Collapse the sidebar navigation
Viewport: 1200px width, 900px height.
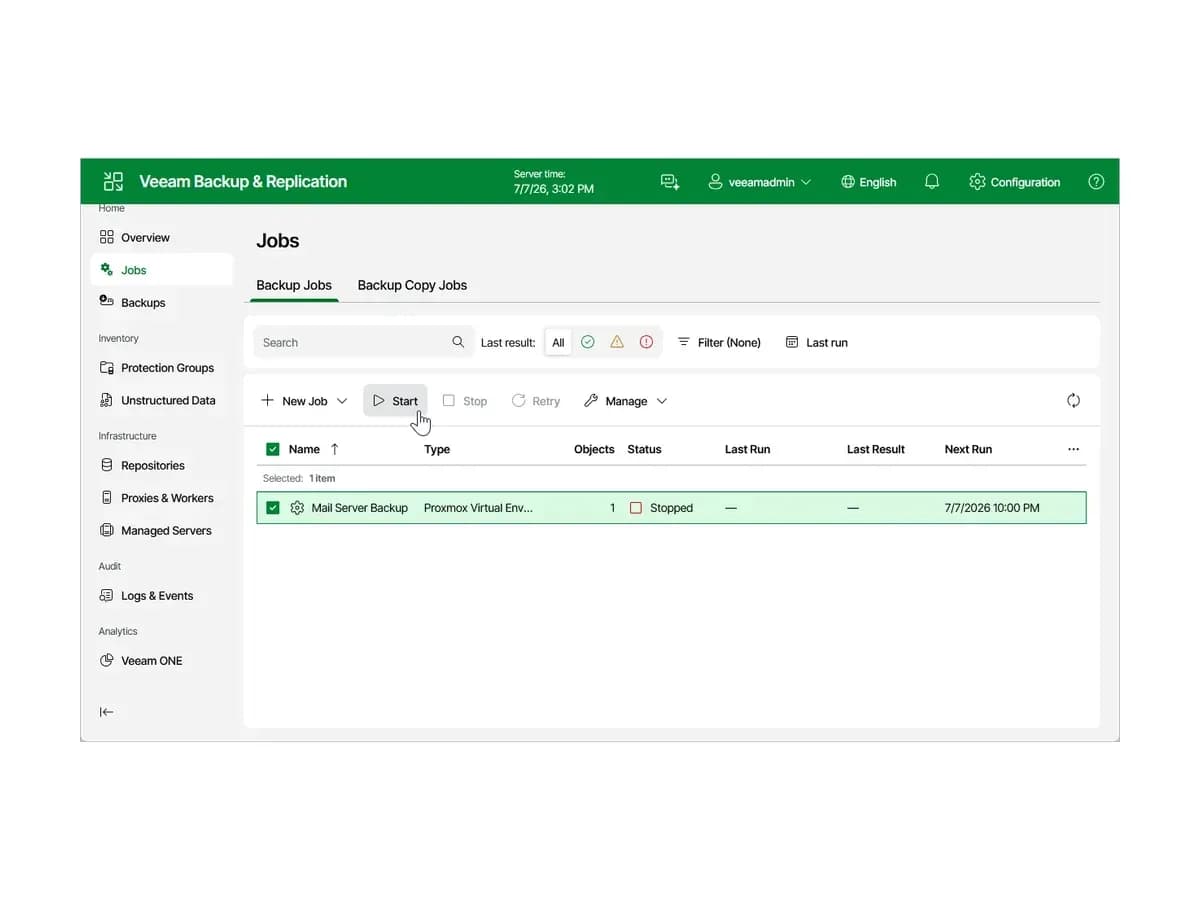[107, 712]
